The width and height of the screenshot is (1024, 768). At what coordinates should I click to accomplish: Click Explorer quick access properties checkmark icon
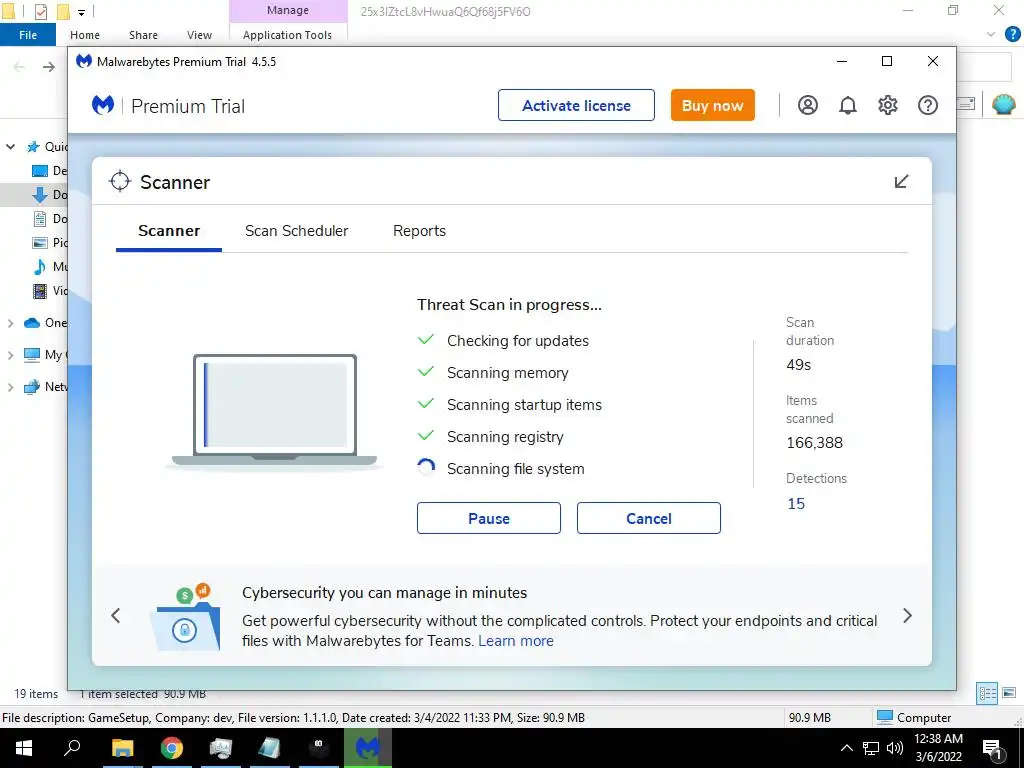[x=40, y=11]
